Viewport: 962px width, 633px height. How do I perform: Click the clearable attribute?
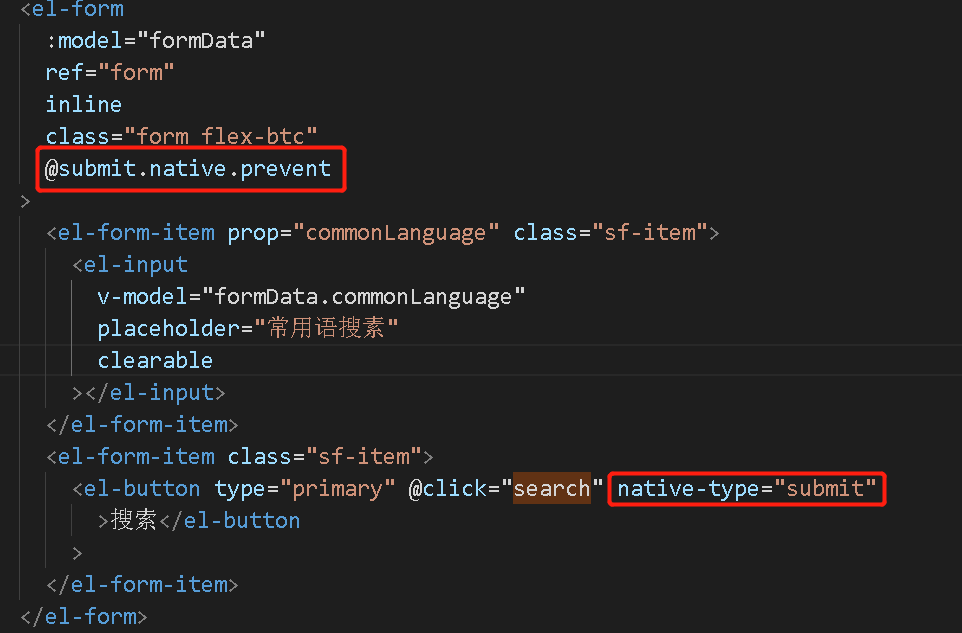pyautogui.click(x=155, y=360)
